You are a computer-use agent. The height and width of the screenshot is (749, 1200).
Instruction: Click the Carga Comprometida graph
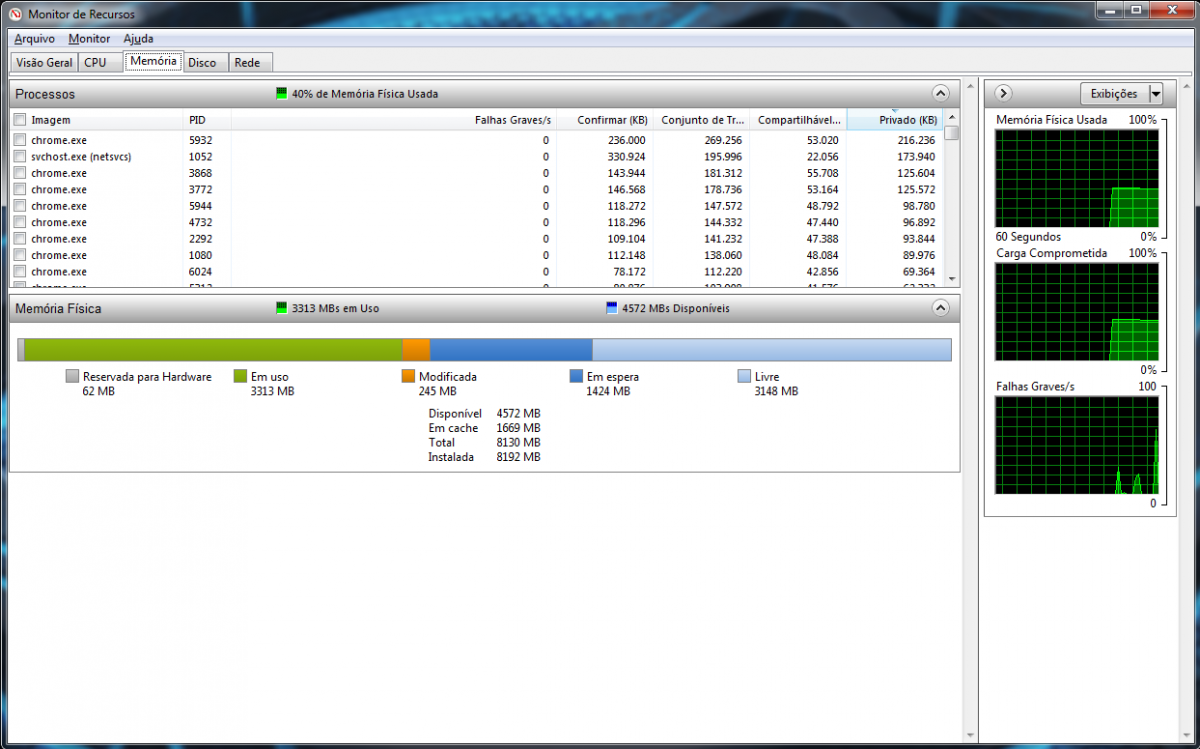click(1077, 311)
